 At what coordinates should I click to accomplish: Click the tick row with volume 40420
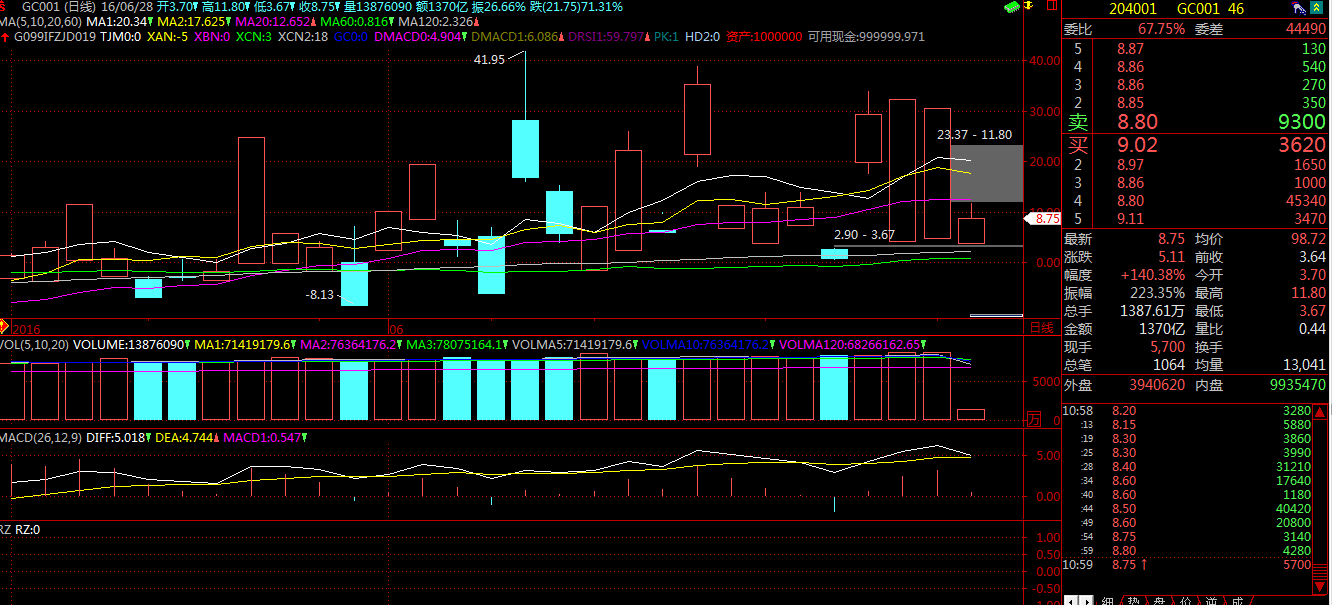[x=1187, y=508]
